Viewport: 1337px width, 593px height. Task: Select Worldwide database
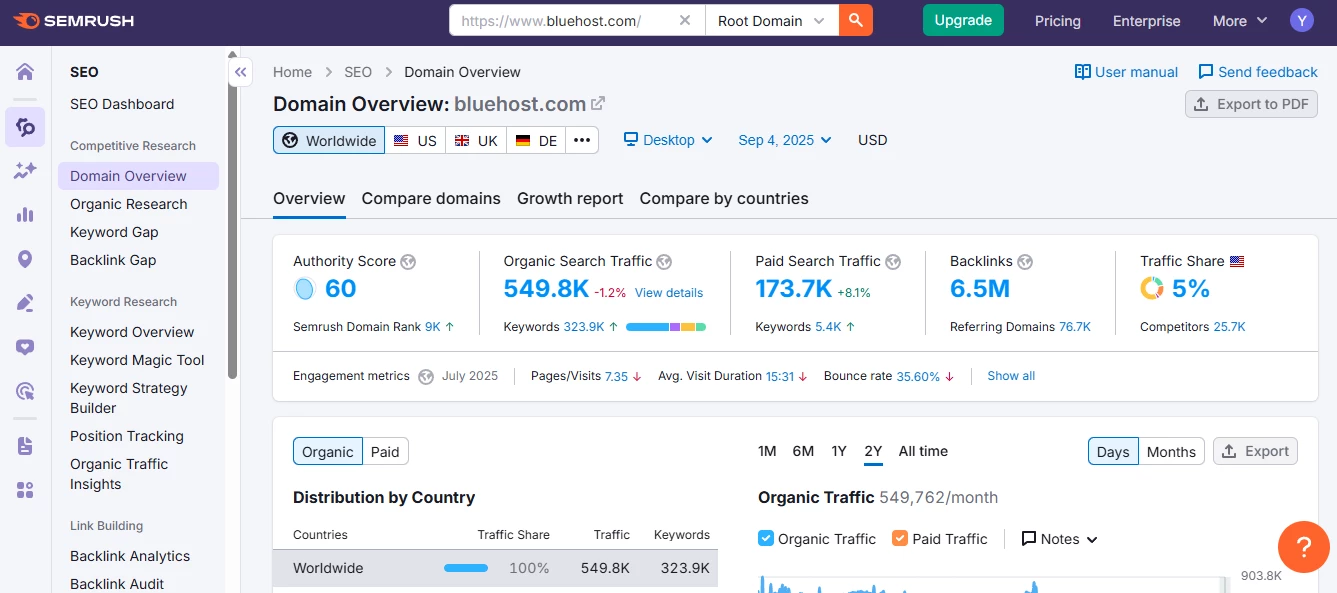pyautogui.click(x=329, y=140)
